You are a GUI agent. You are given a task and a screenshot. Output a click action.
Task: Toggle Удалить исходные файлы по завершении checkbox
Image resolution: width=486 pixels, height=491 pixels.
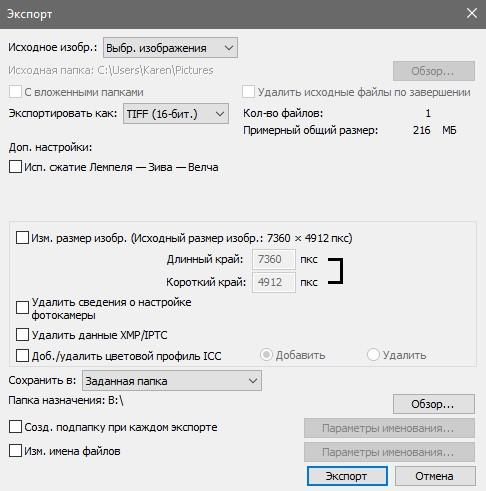click(249, 92)
